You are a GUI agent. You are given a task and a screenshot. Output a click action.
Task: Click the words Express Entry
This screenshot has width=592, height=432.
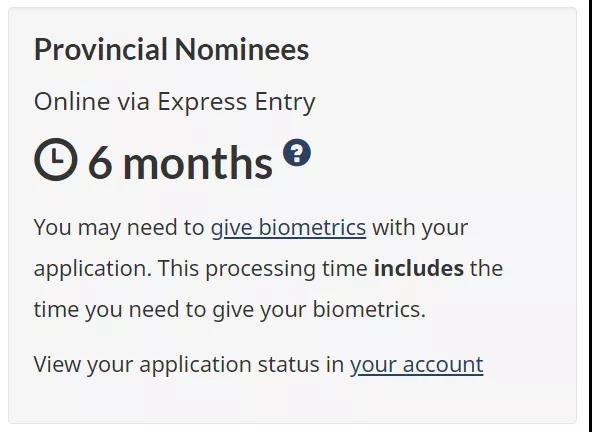236,102
